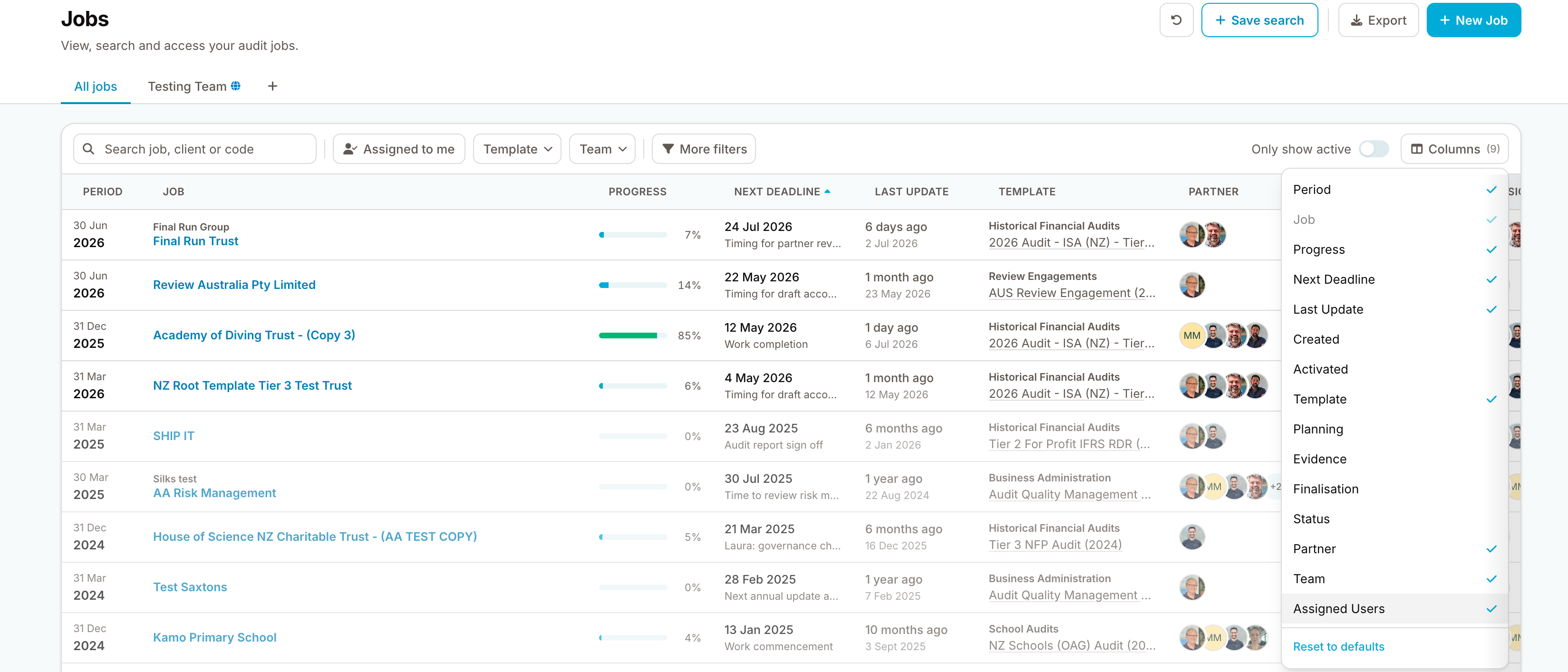Switch to the All jobs tab
Viewport: 1568px width, 672px height.
tap(96, 86)
